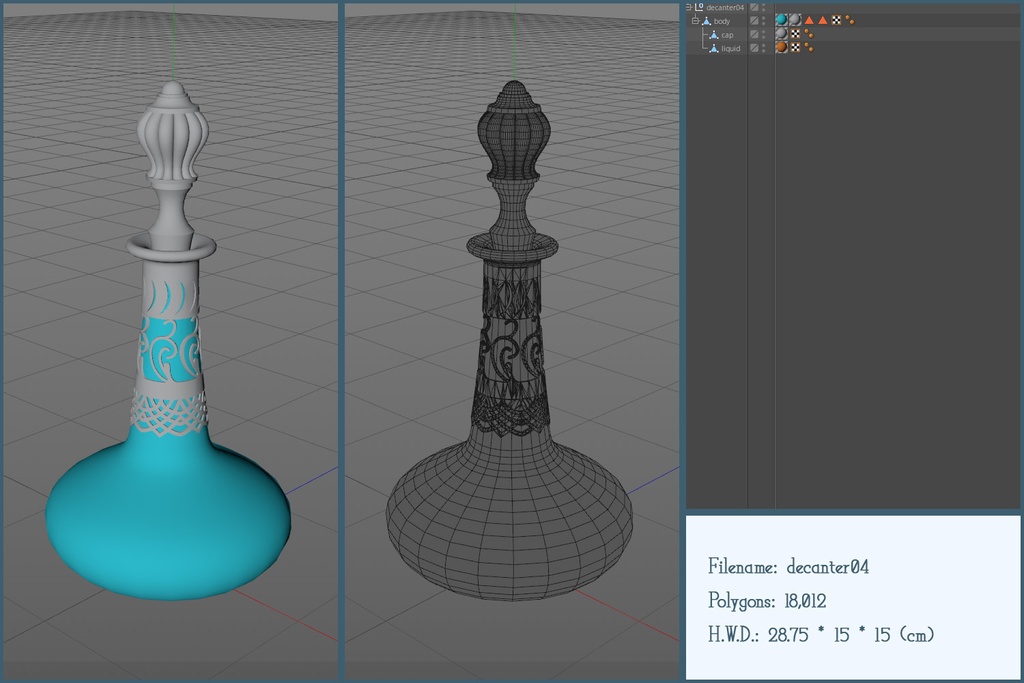Select the orange material tag on liquid
This screenshot has width=1024, height=683.
[x=782, y=47]
